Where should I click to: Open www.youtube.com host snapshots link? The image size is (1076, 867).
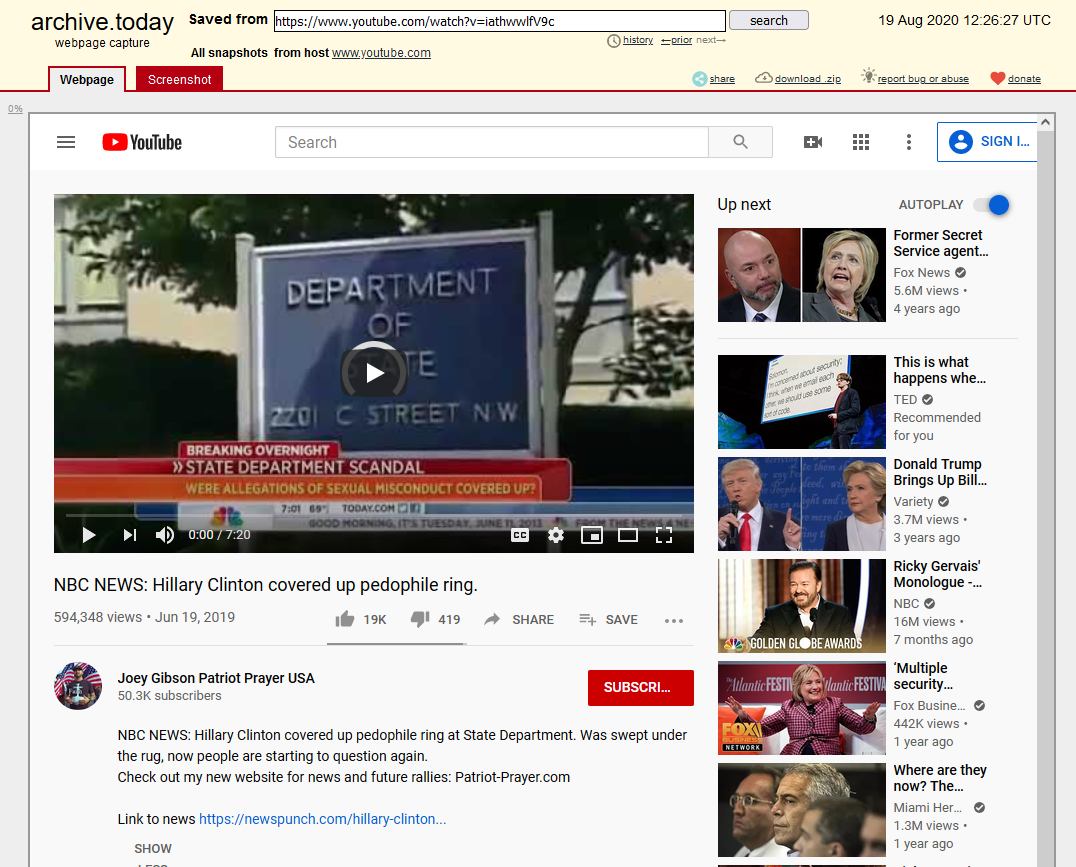pyautogui.click(x=382, y=53)
